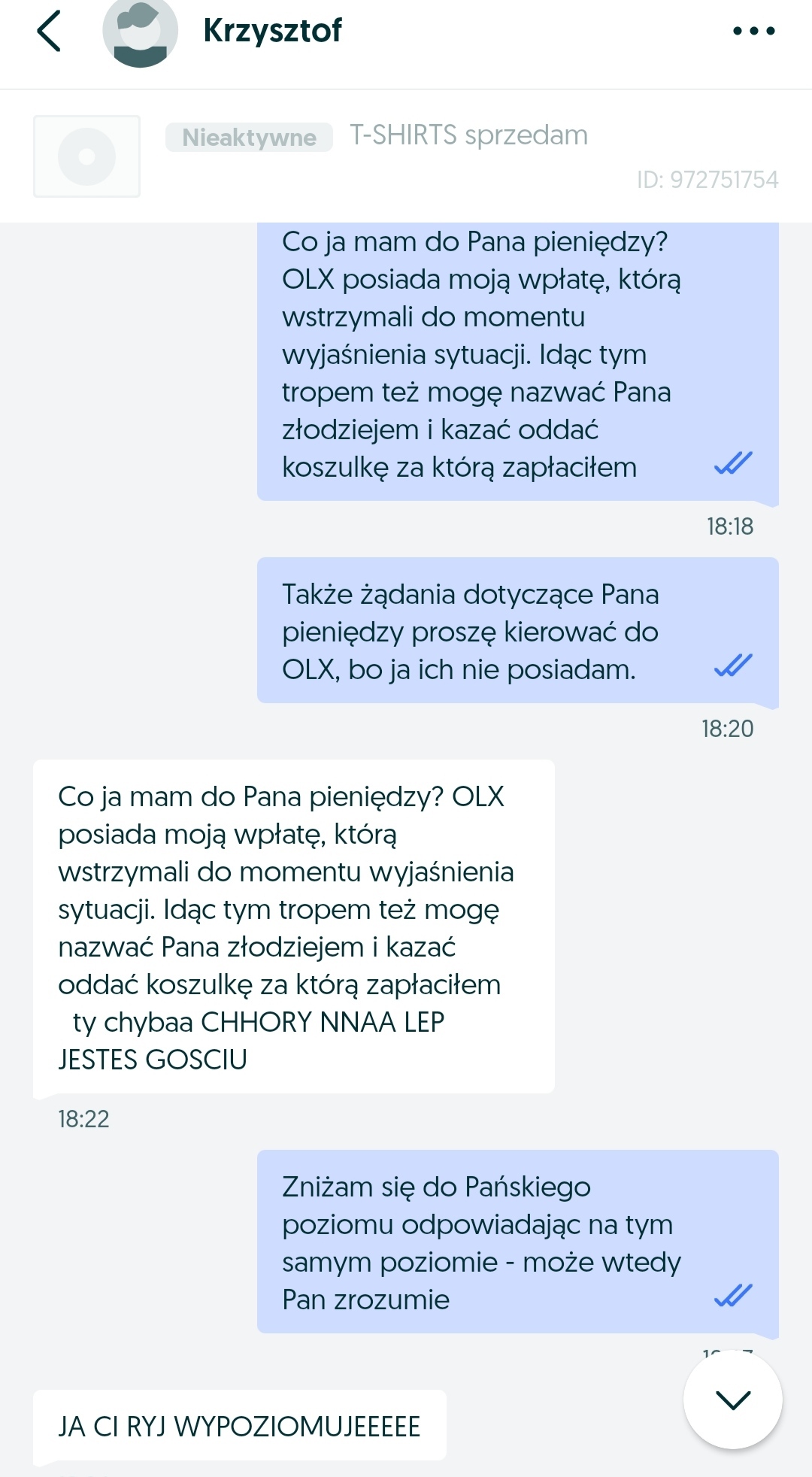Jump to latest message with down chevron
Image resolution: width=812 pixels, height=1477 pixels.
pyautogui.click(x=733, y=1400)
